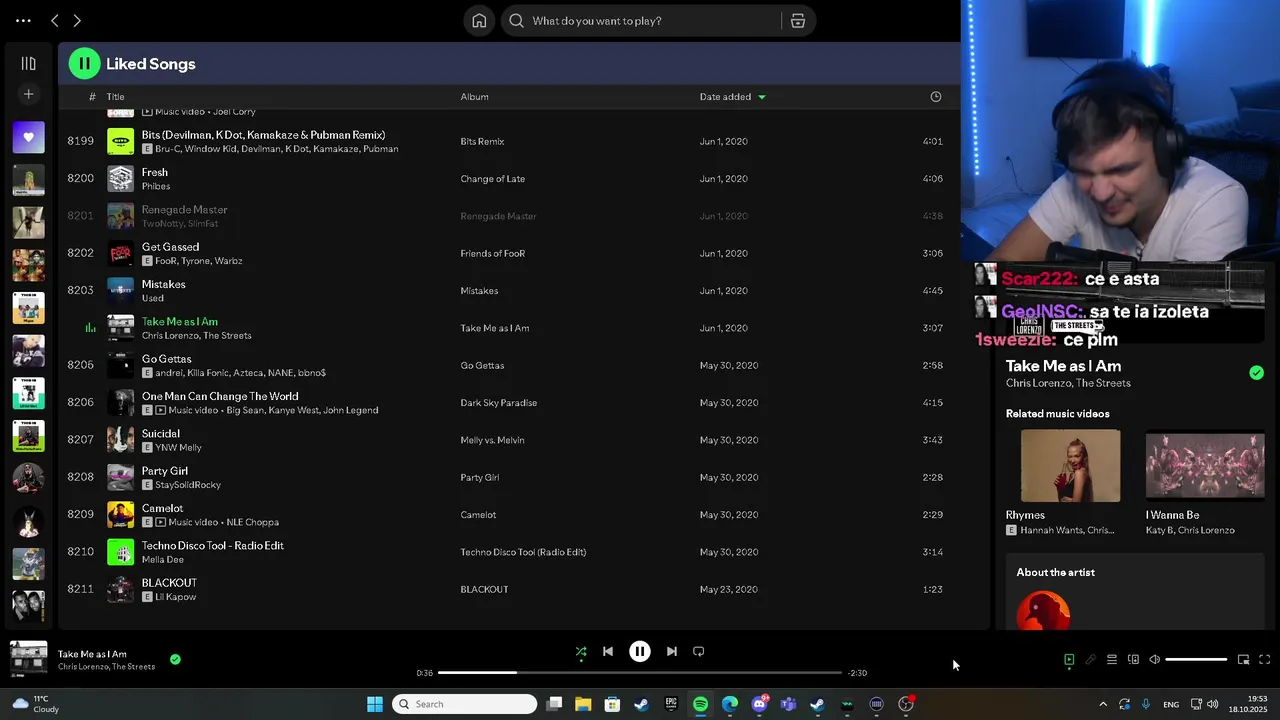Open I Wanna Be video thumbnail
This screenshot has width=1280, height=720.
pos(1205,466)
